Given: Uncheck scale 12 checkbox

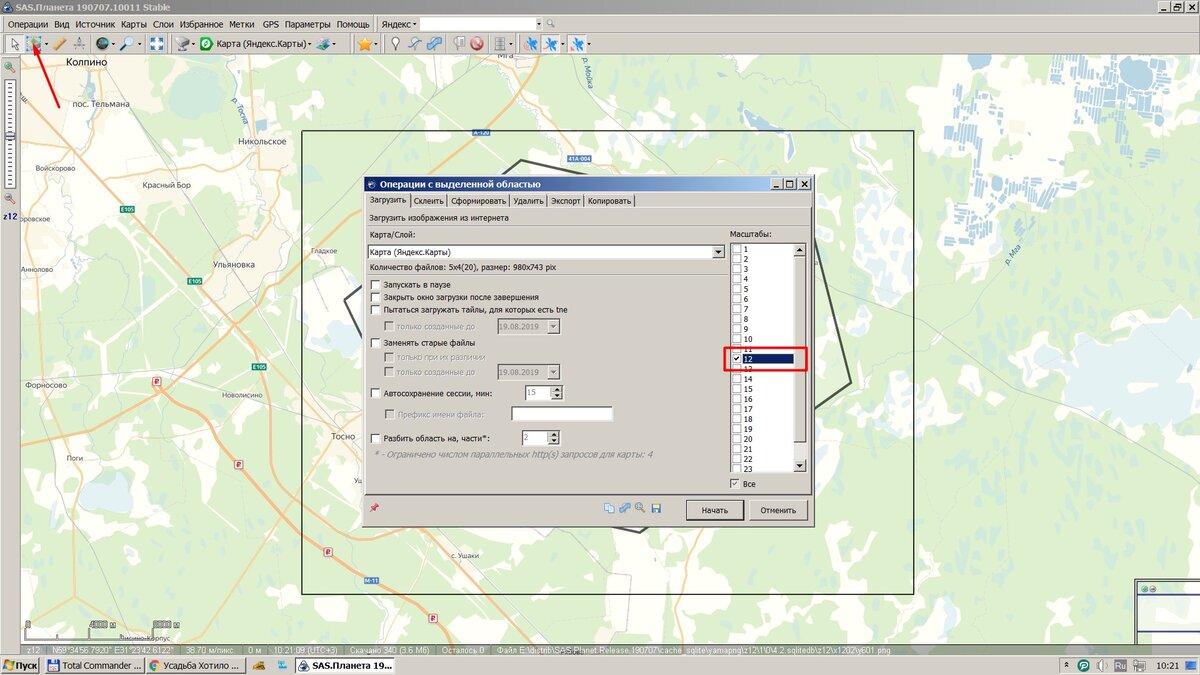Looking at the screenshot, I should coord(737,358).
